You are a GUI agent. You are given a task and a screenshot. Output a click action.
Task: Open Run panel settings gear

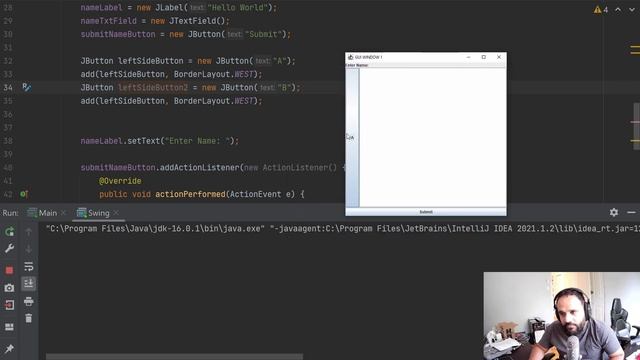[613, 212]
